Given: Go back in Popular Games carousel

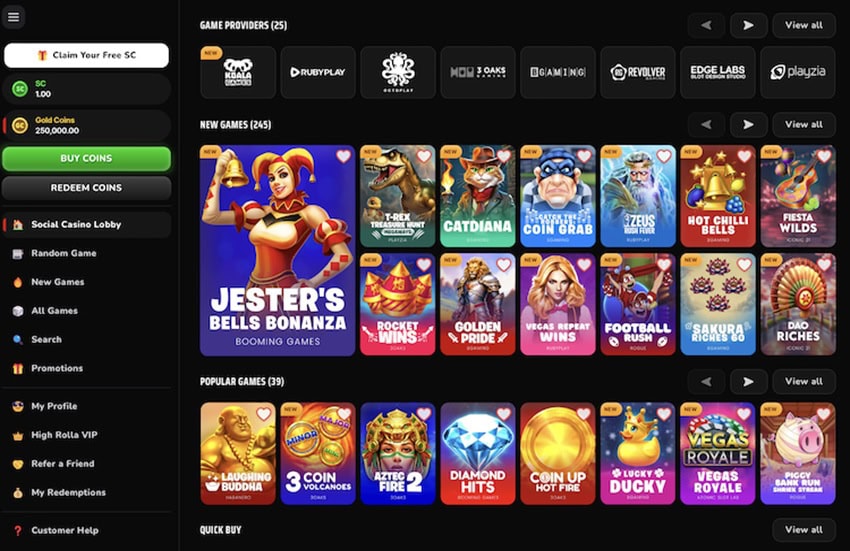Looking at the screenshot, I should (x=706, y=382).
